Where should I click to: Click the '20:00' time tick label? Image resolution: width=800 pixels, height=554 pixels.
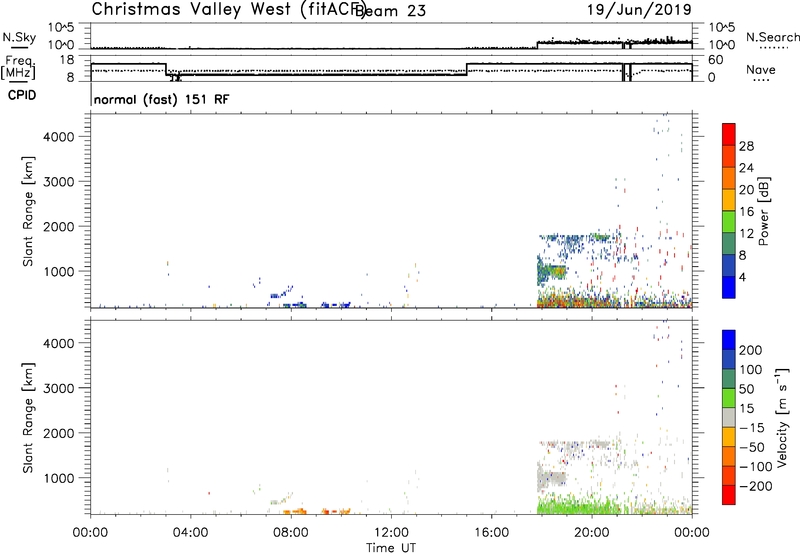point(592,533)
